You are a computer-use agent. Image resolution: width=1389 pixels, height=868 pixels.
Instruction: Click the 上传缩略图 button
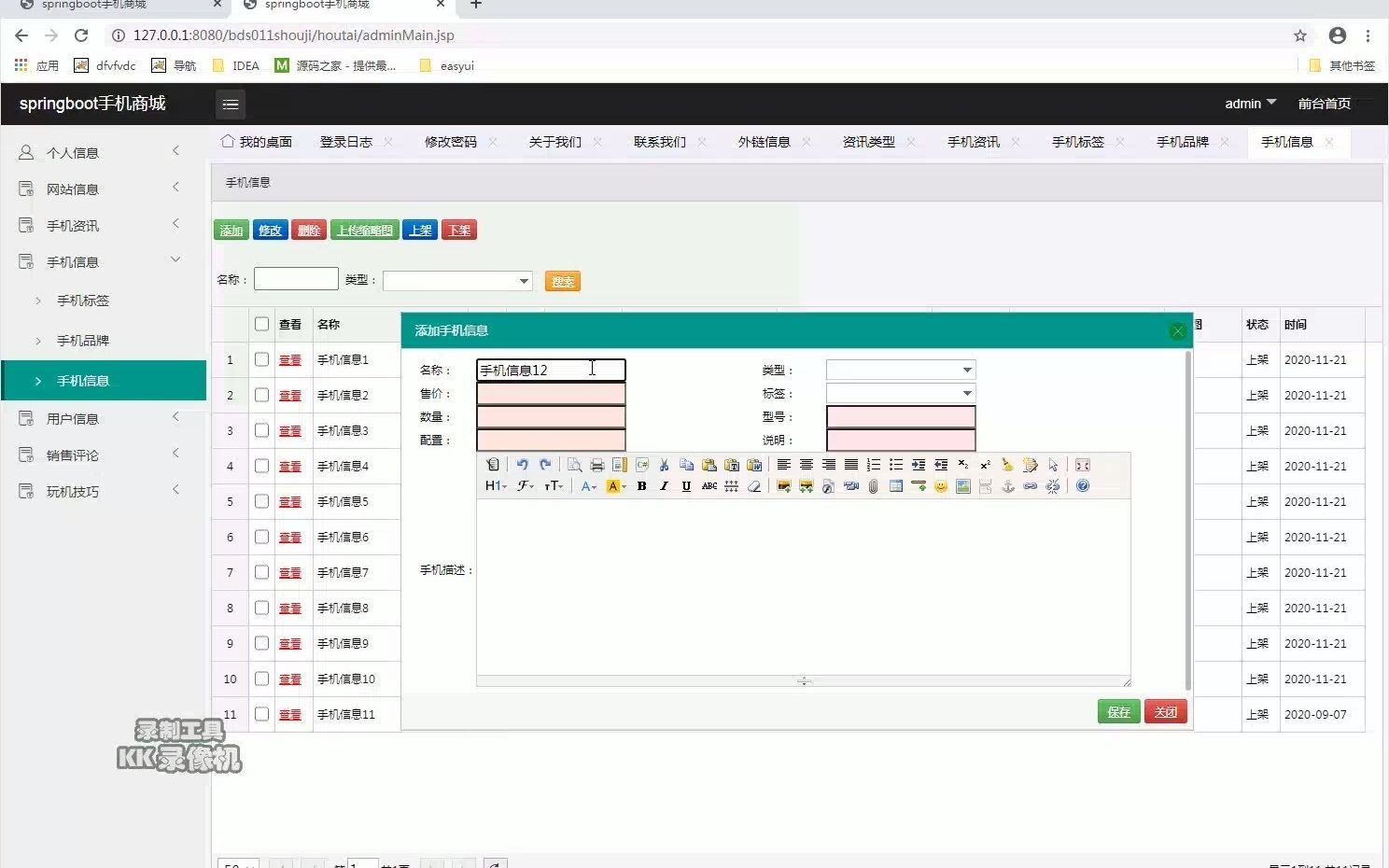click(365, 231)
